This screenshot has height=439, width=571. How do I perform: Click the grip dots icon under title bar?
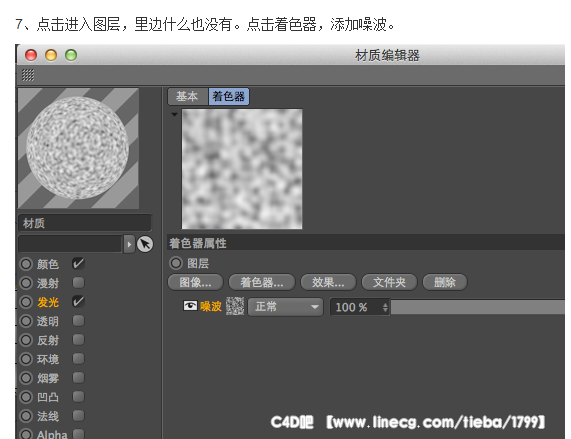(x=28, y=75)
